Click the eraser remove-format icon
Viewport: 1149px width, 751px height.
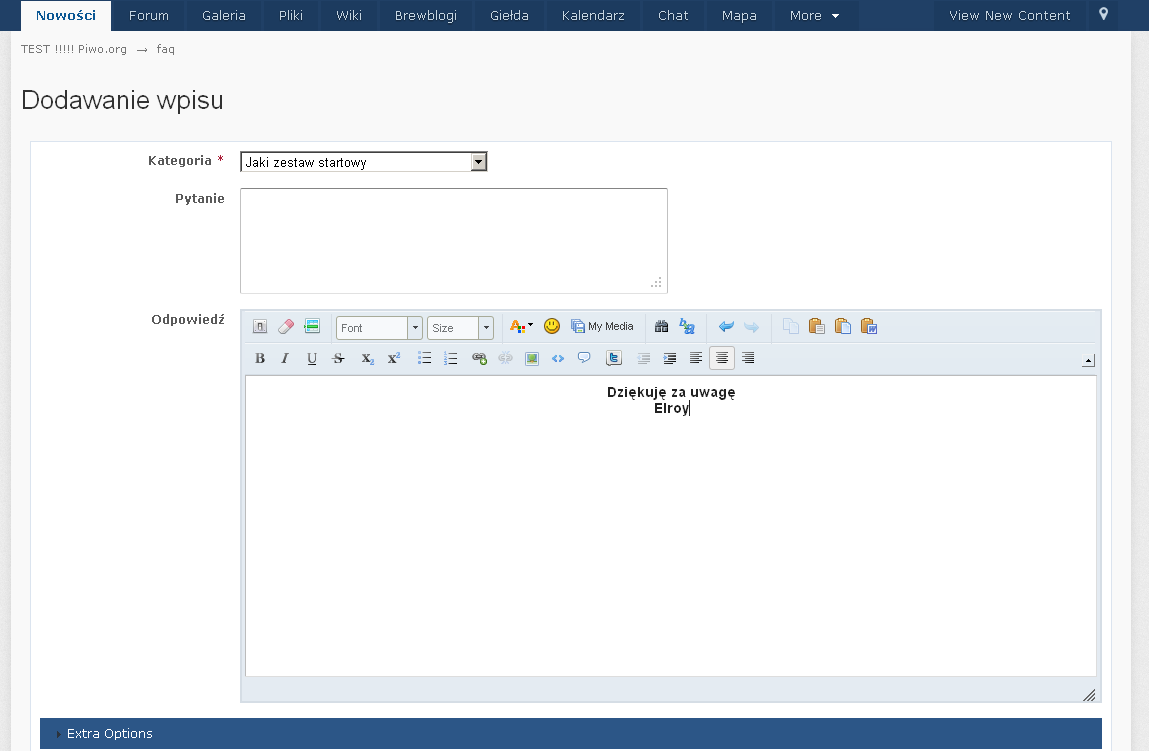[286, 327]
